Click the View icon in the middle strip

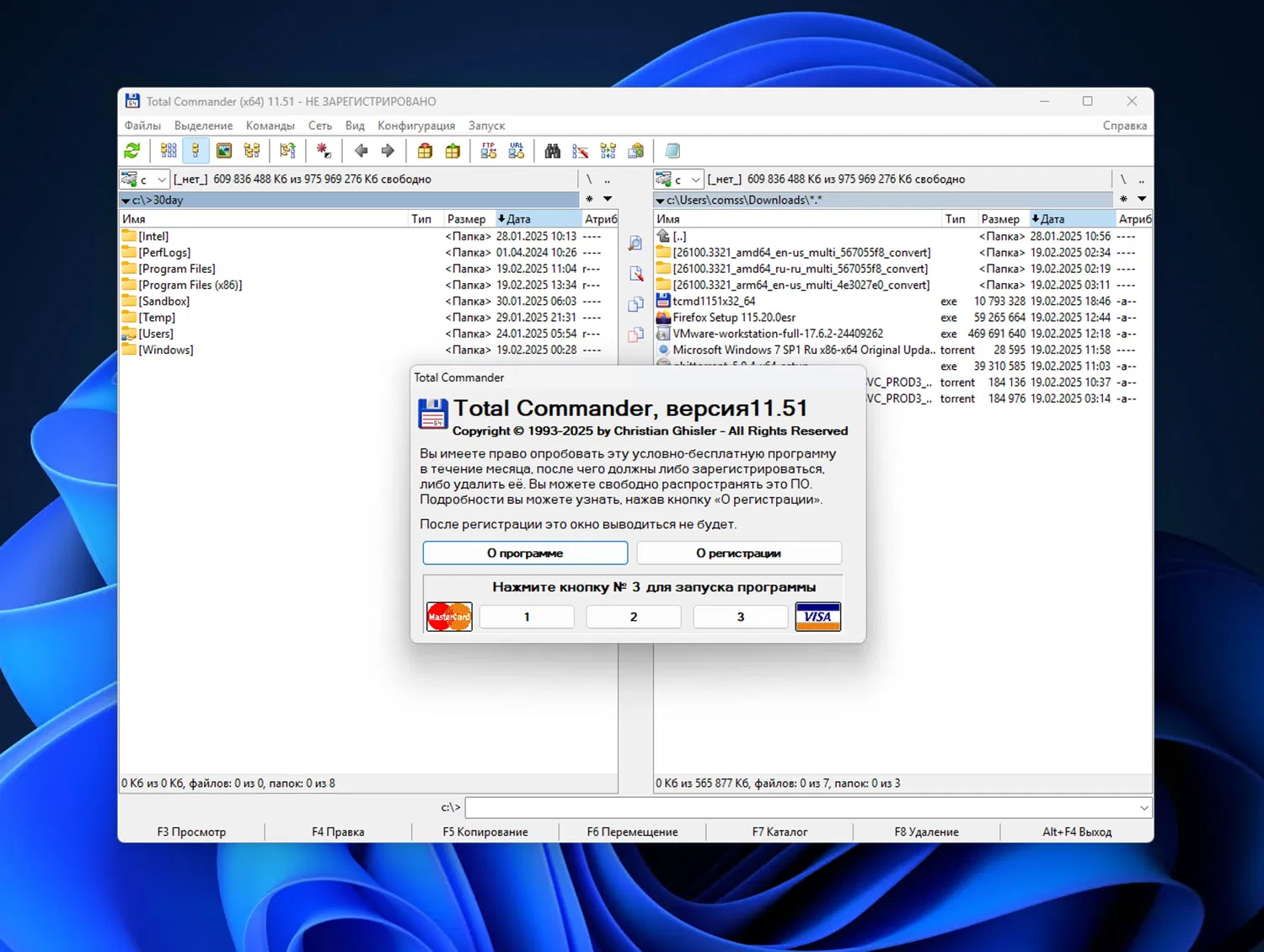click(635, 243)
